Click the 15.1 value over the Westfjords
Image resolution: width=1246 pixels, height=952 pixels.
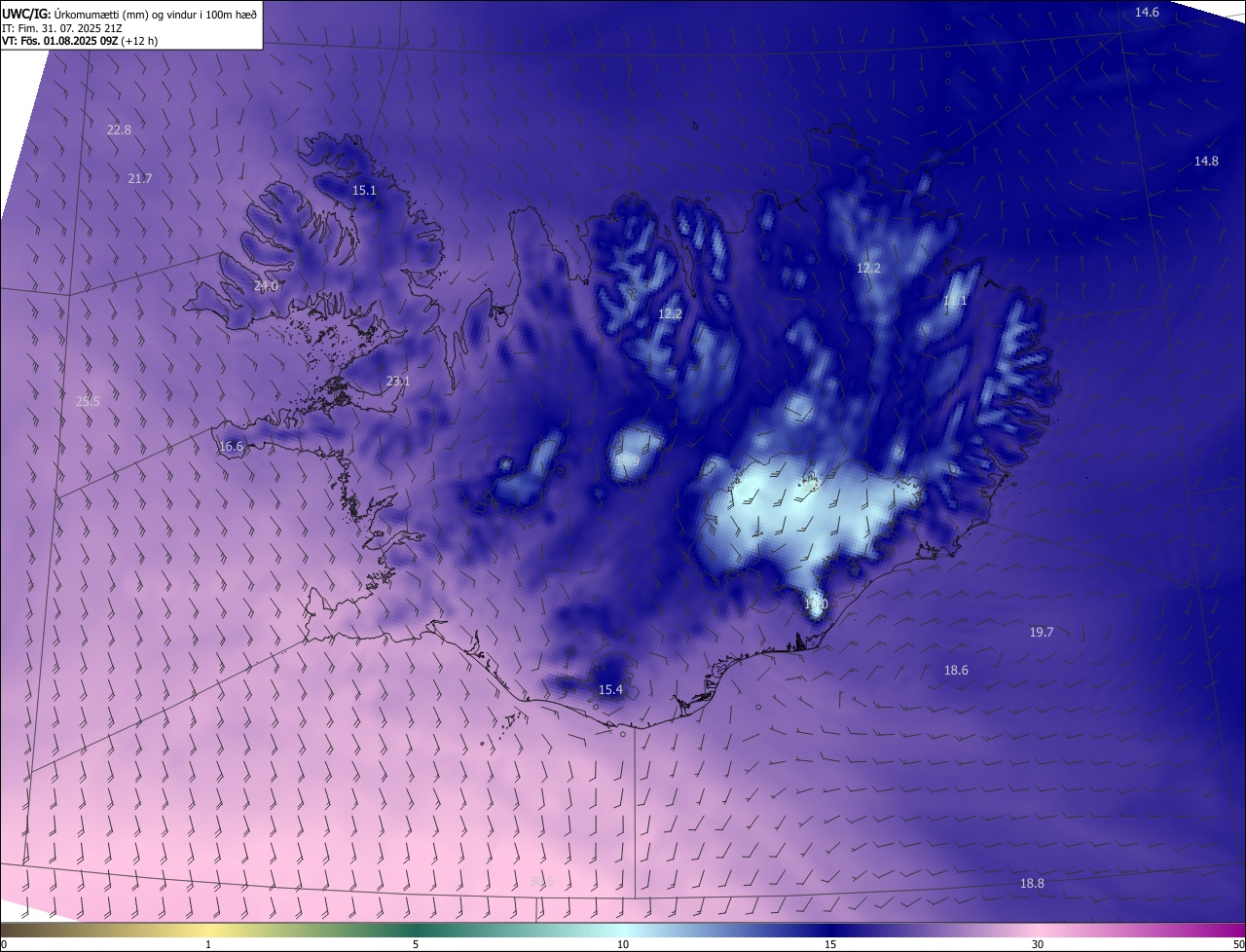coord(364,191)
